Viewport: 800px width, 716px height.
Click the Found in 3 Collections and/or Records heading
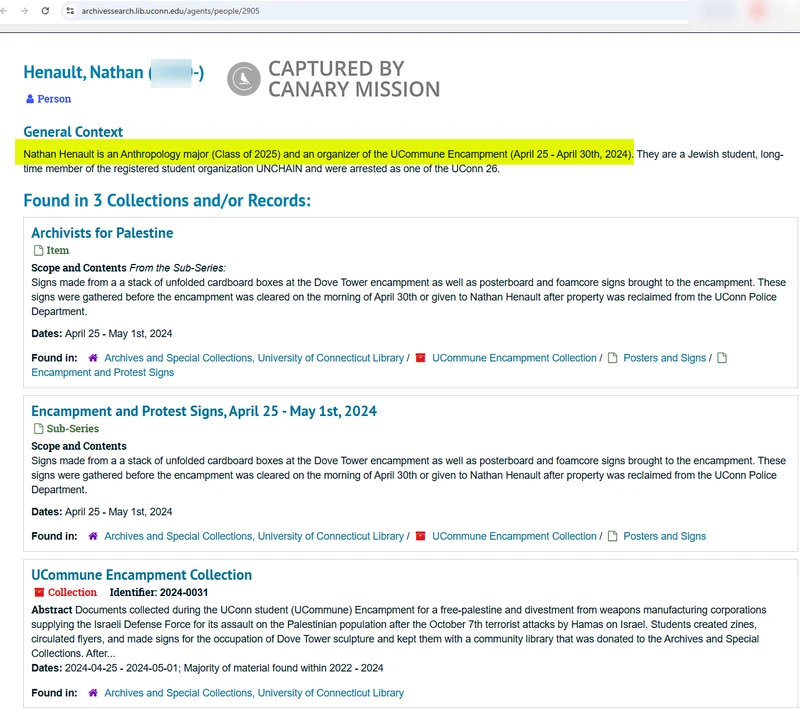tap(167, 201)
